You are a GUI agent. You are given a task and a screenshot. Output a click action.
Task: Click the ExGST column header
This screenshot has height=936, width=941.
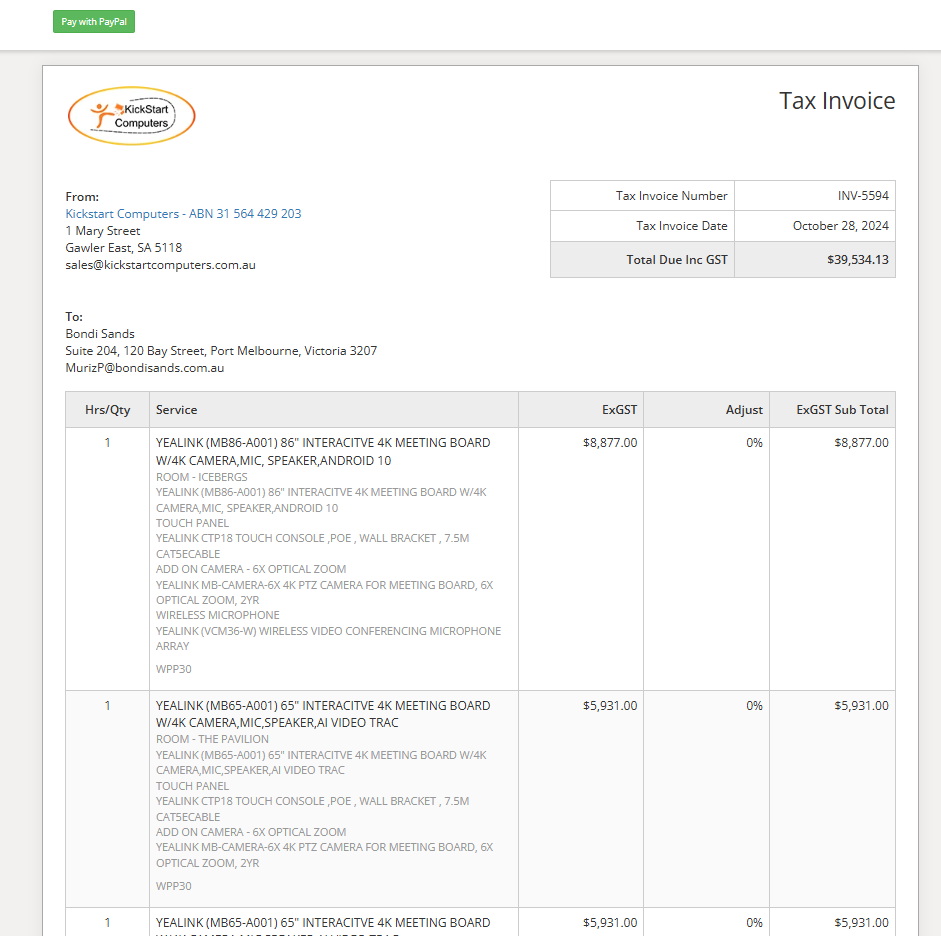[x=619, y=409]
